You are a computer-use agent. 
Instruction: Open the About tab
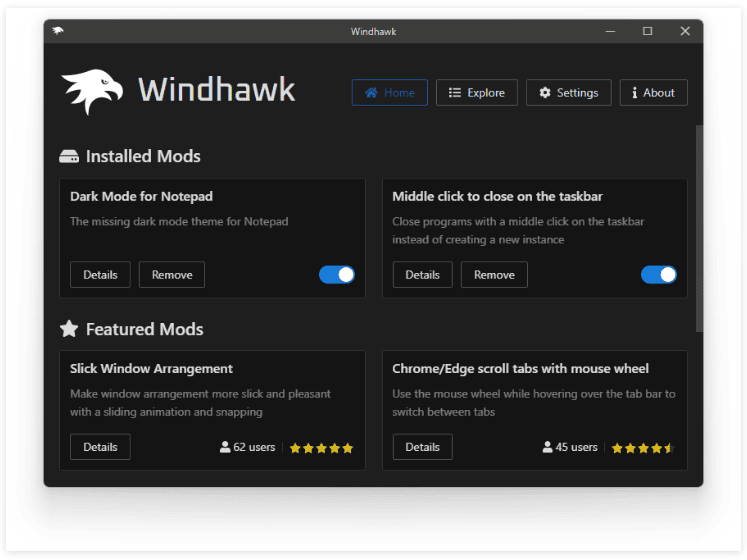coord(654,92)
